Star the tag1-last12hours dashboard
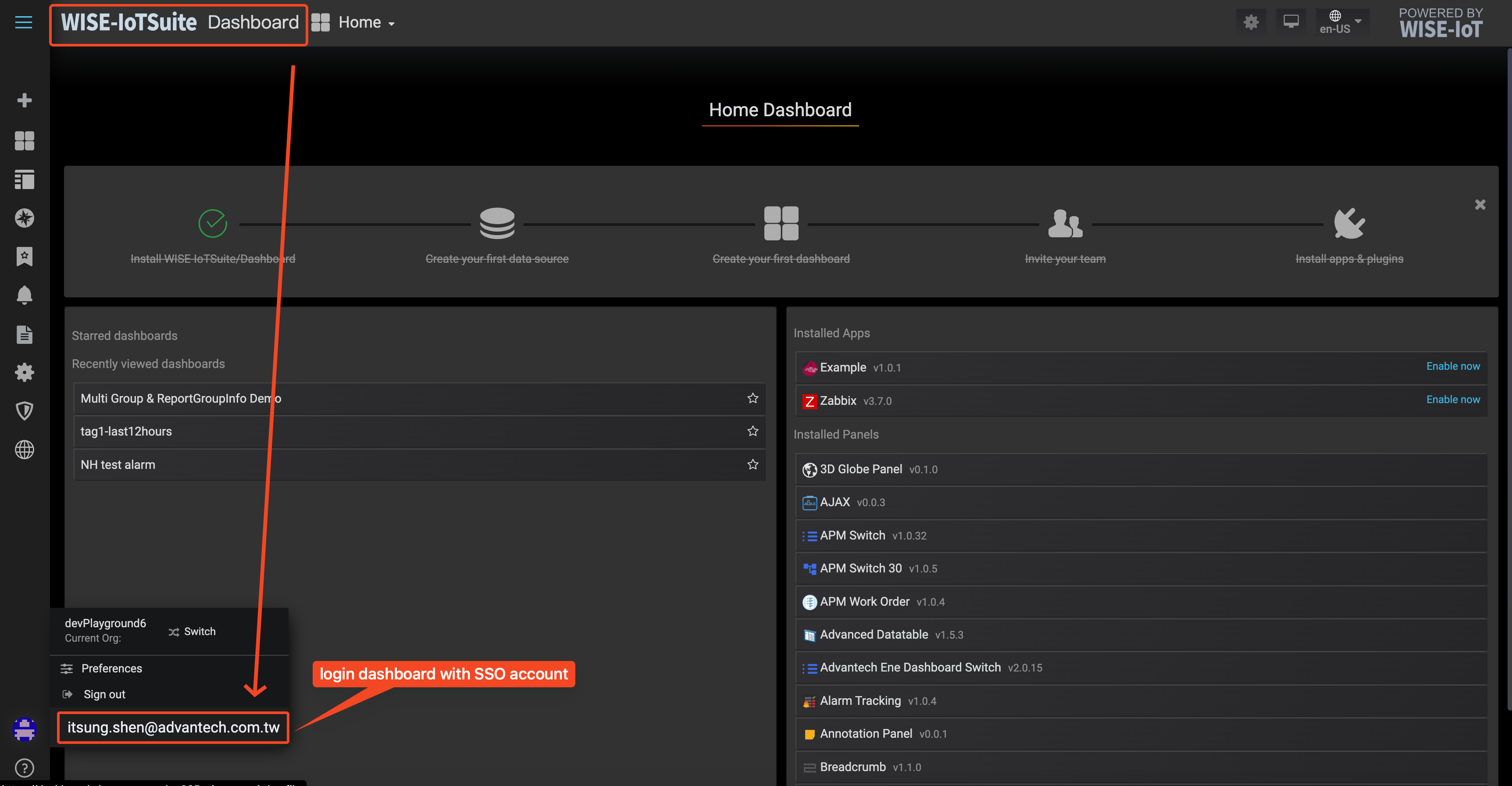Viewport: 1512px width, 786px height. (x=752, y=431)
